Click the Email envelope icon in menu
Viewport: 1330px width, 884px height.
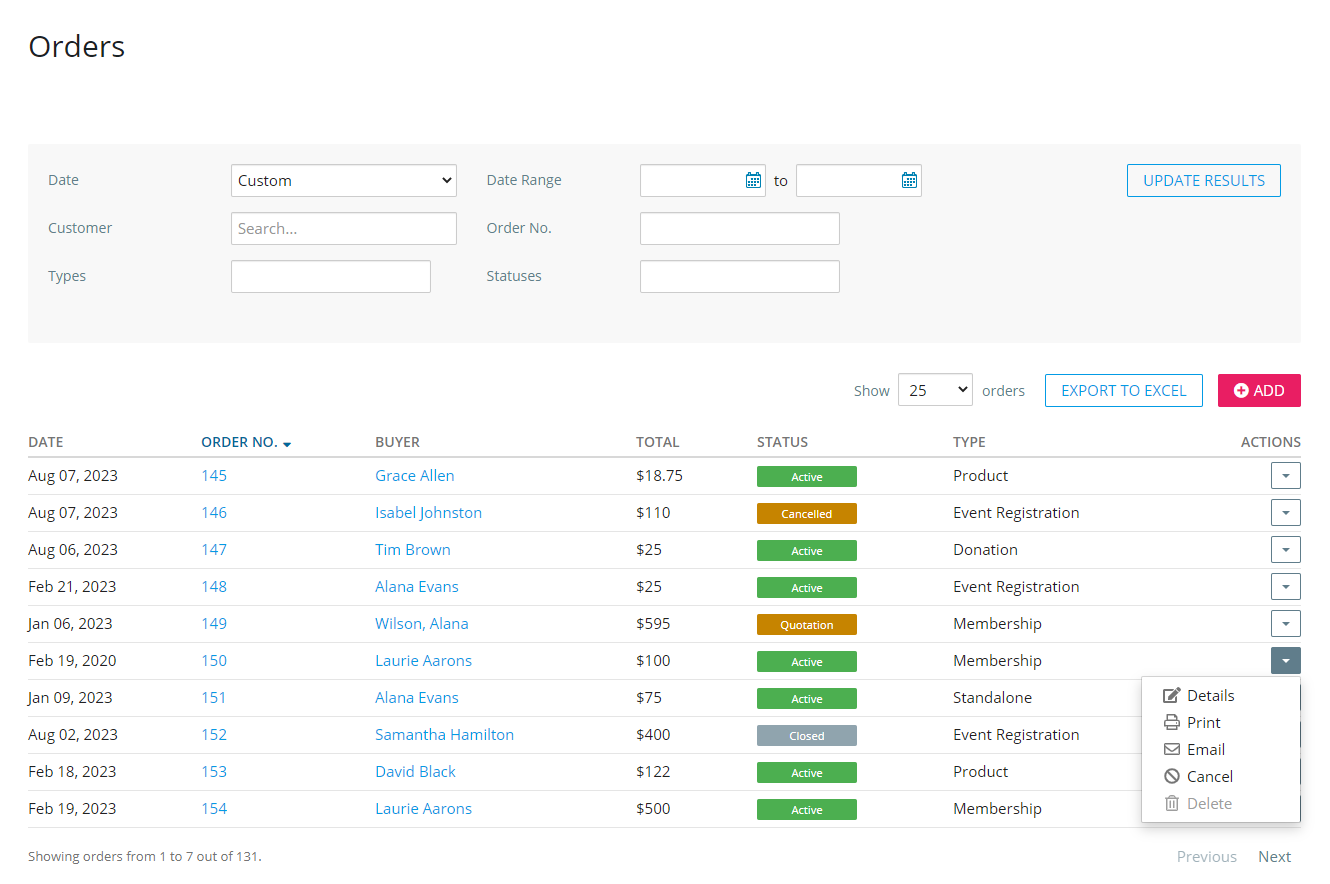(x=1171, y=750)
